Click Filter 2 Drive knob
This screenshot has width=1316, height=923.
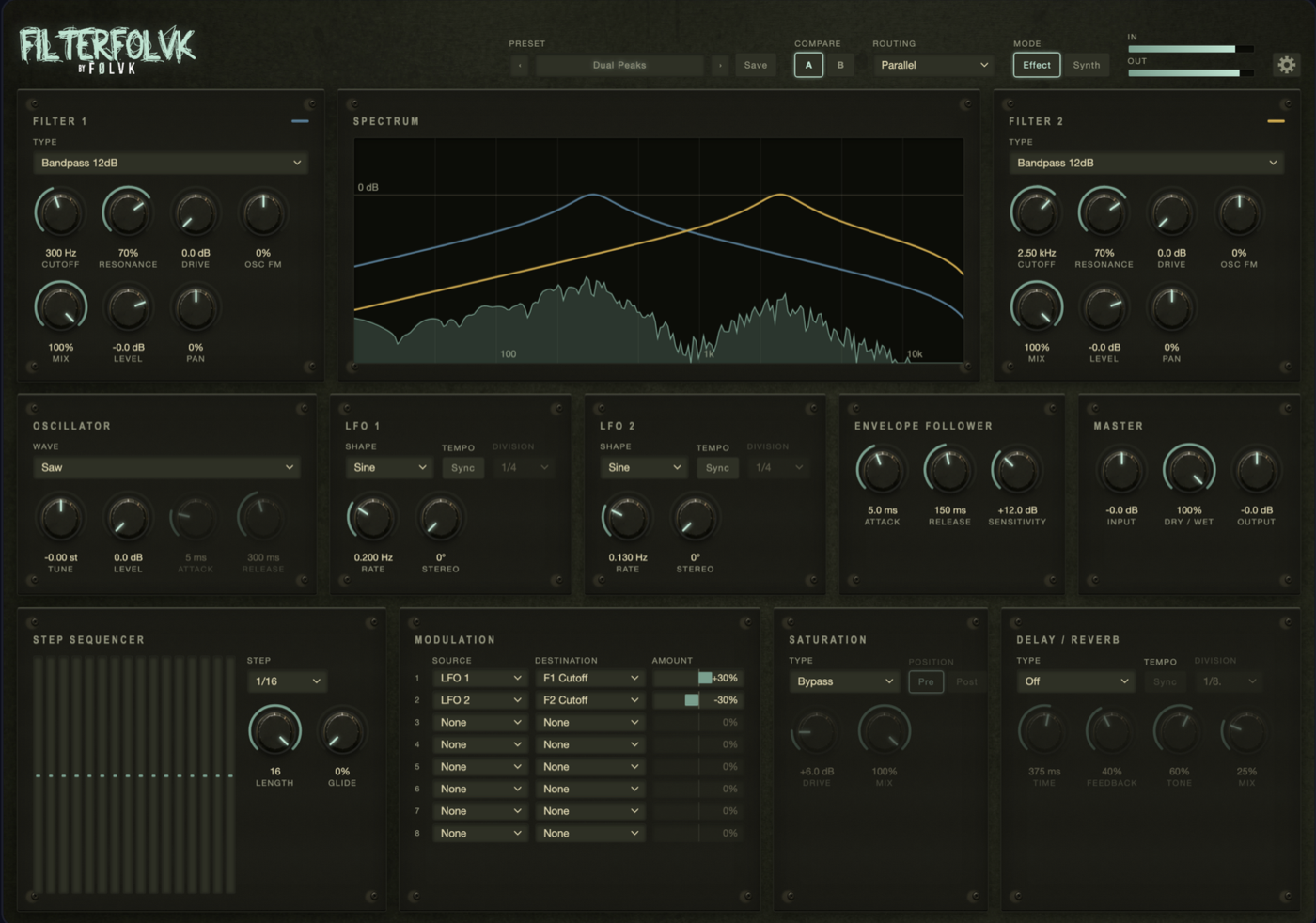tap(1171, 212)
